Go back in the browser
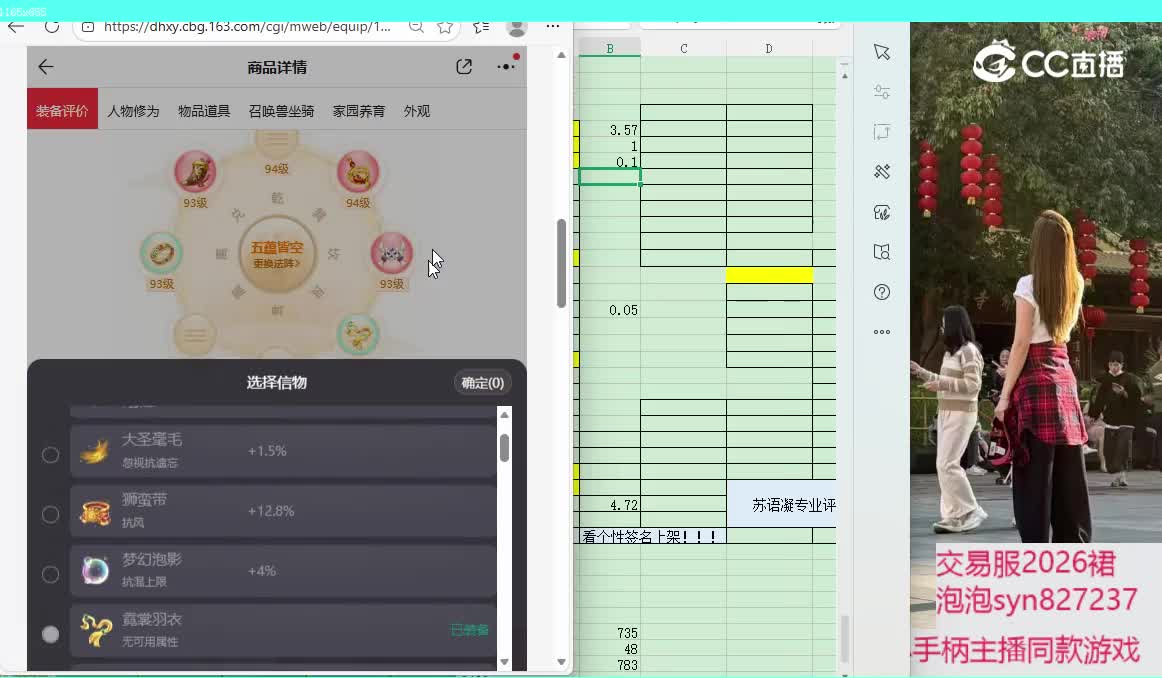Image resolution: width=1162 pixels, height=678 pixels. click(x=16, y=27)
